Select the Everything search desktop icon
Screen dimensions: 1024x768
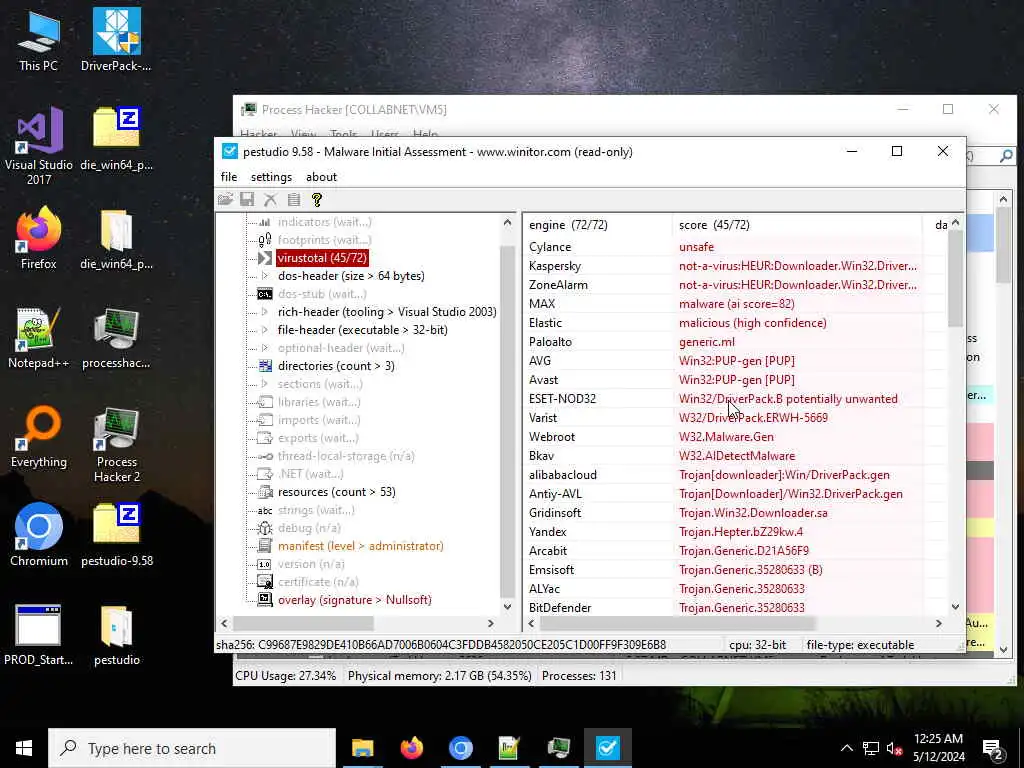39,436
